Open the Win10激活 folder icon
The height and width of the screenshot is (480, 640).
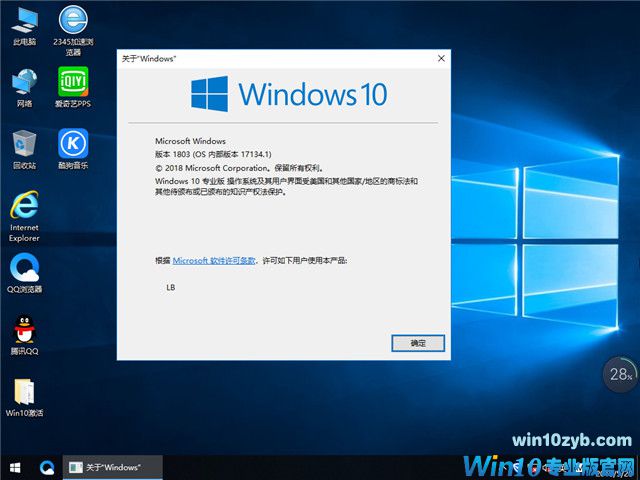tap(24, 398)
